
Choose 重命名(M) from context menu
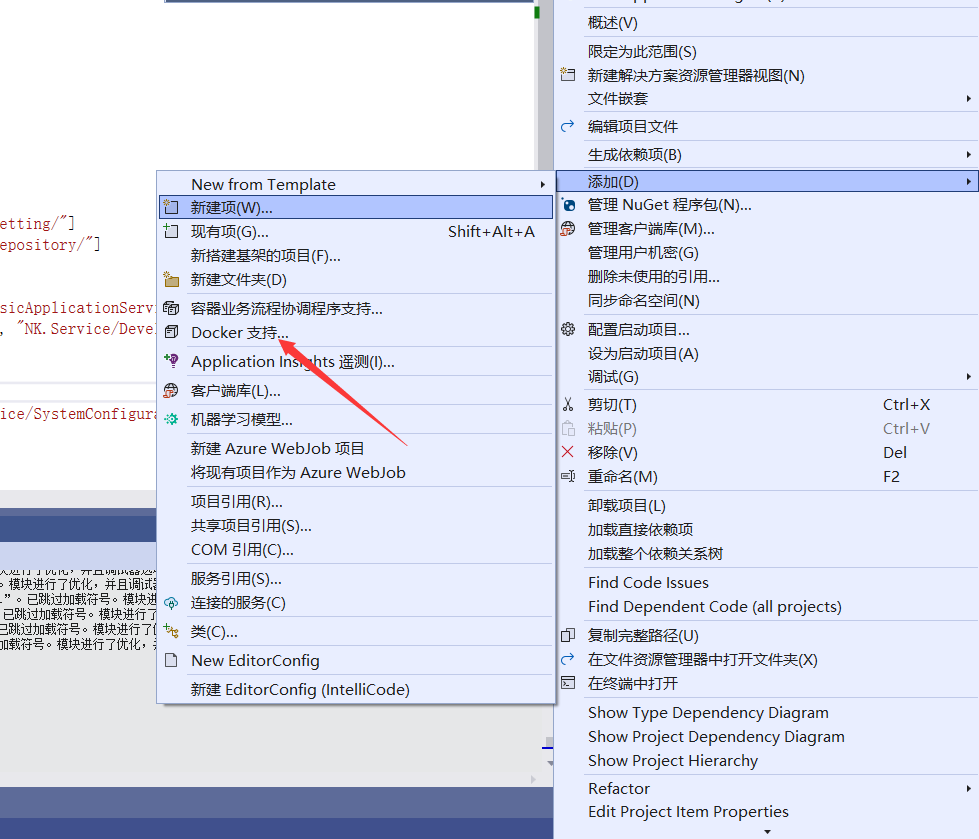click(622, 477)
